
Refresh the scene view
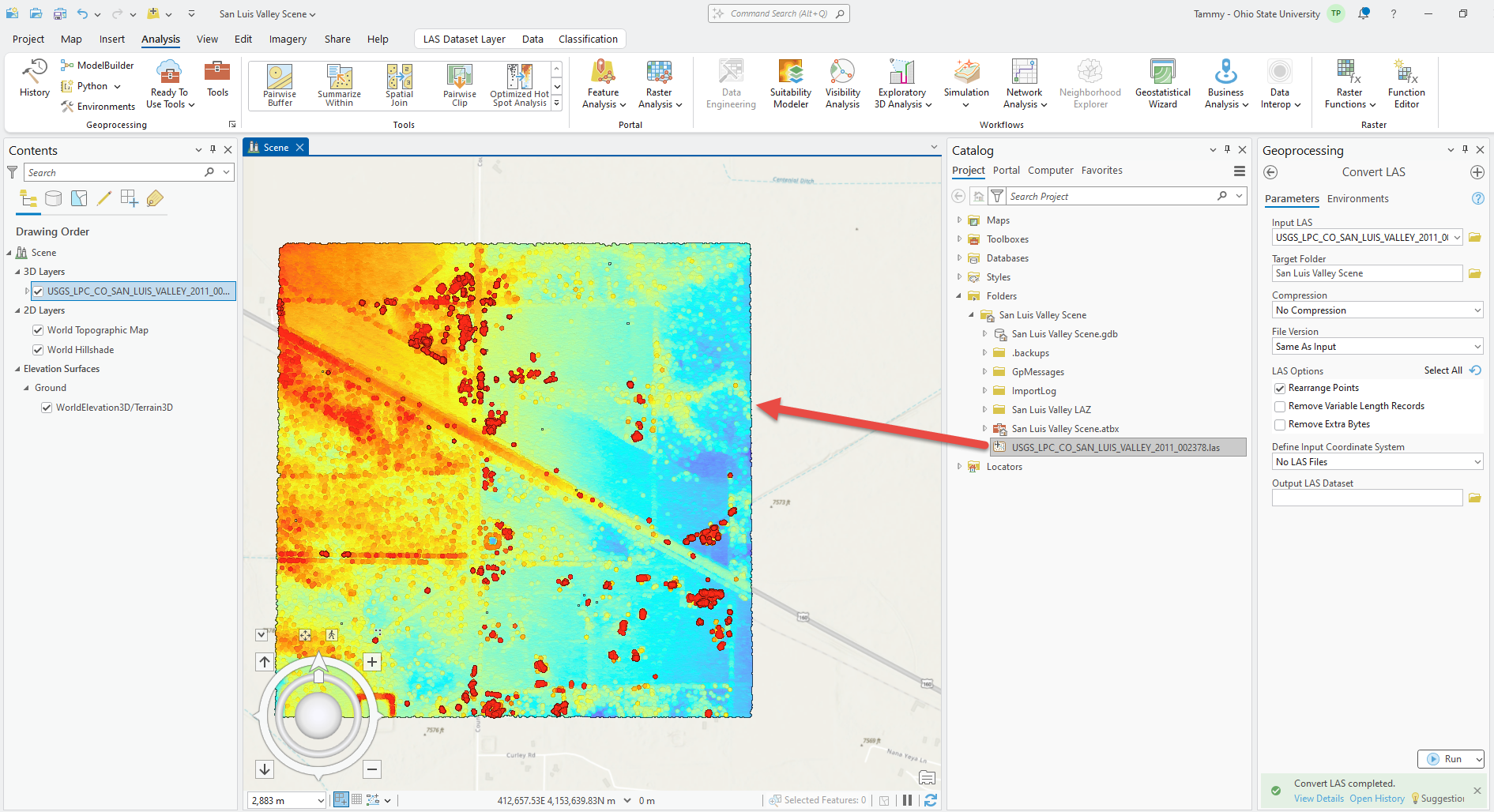(931, 800)
